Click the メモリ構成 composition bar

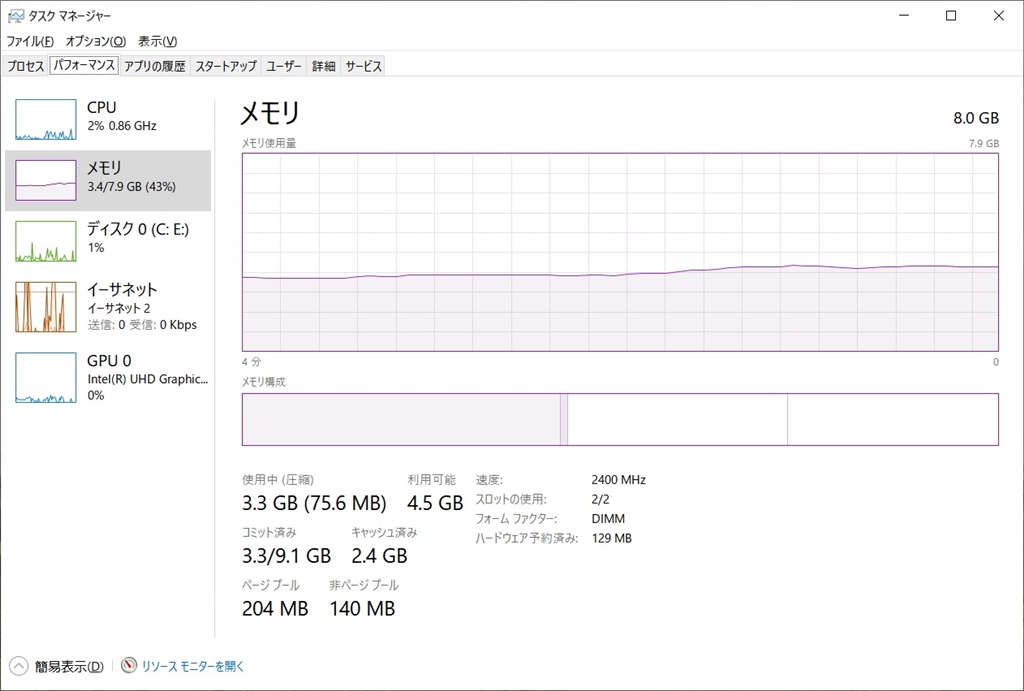(x=620, y=419)
